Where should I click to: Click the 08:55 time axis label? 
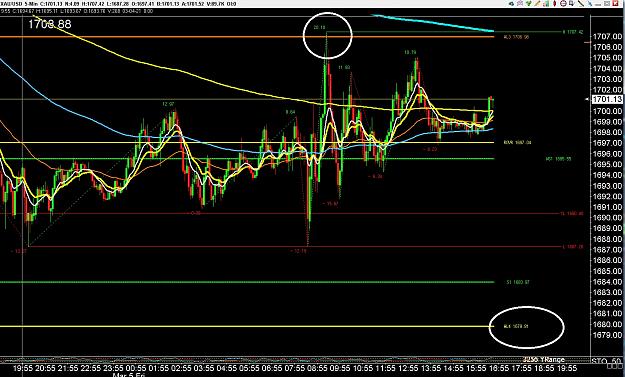click(x=317, y=368)
